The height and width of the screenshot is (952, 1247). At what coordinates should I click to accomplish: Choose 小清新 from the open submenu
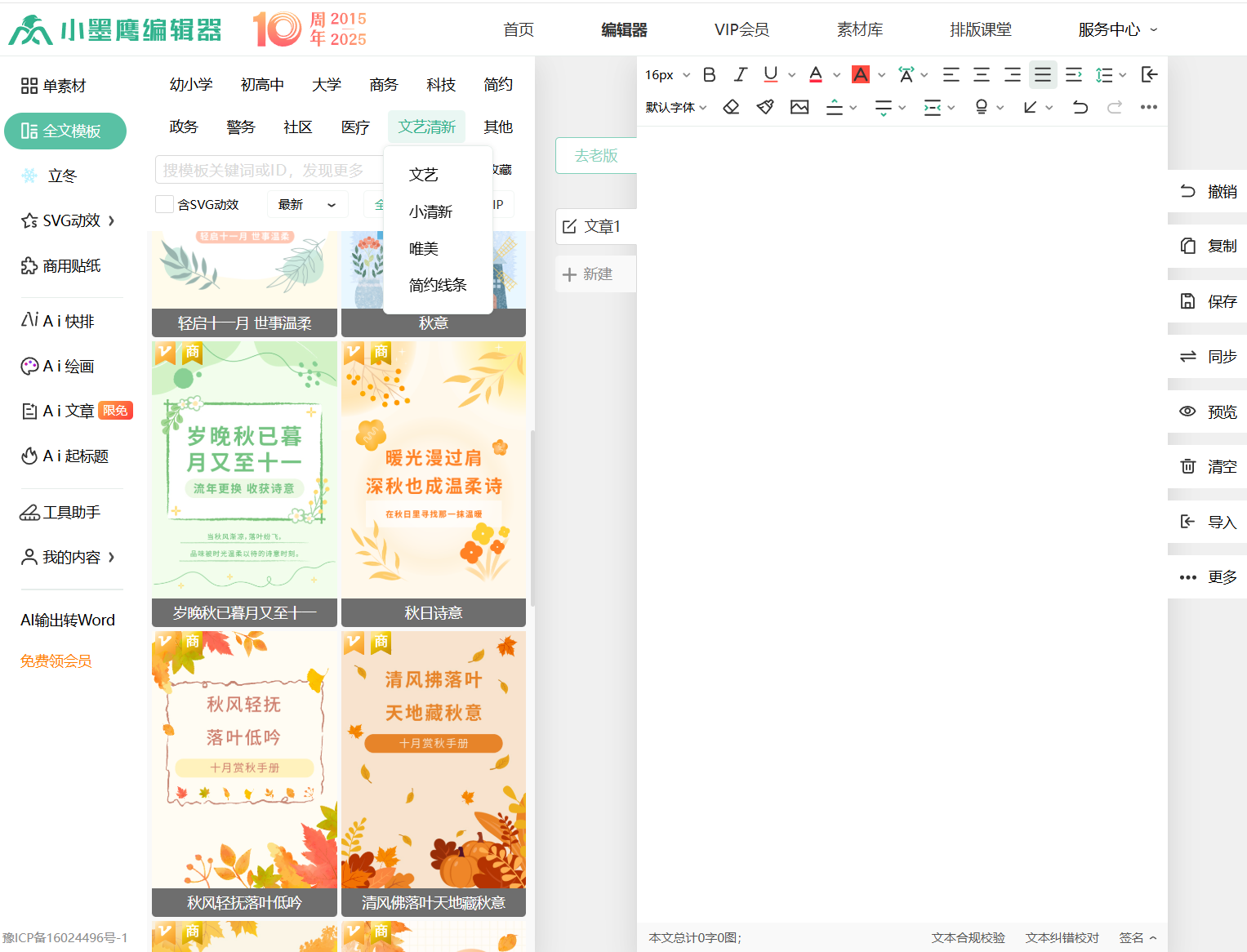click(x=430, y=212)
